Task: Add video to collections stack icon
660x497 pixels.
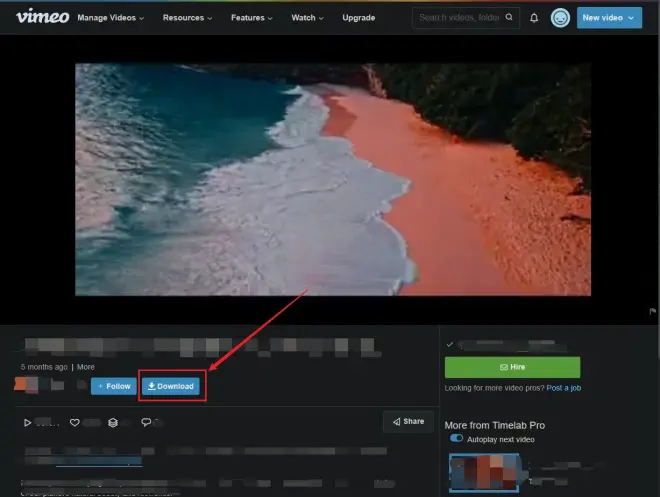Action: tap(113, 423)
